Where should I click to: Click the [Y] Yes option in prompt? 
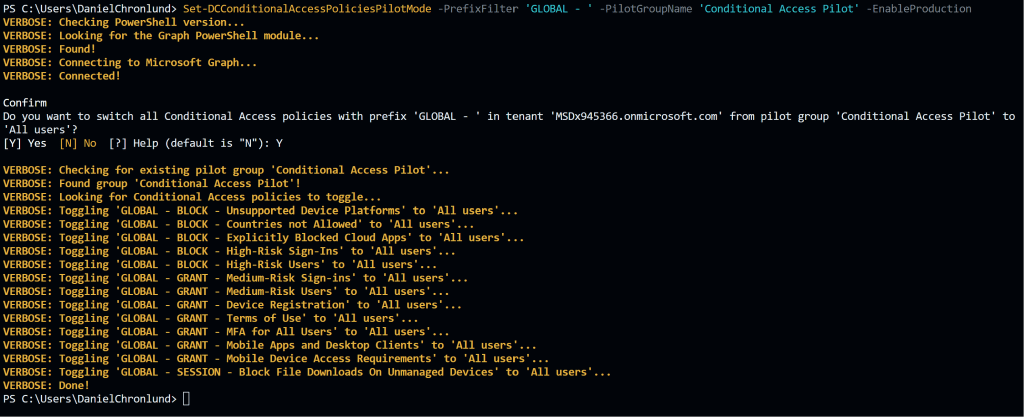pyautogui.click(x=26, y=143)
